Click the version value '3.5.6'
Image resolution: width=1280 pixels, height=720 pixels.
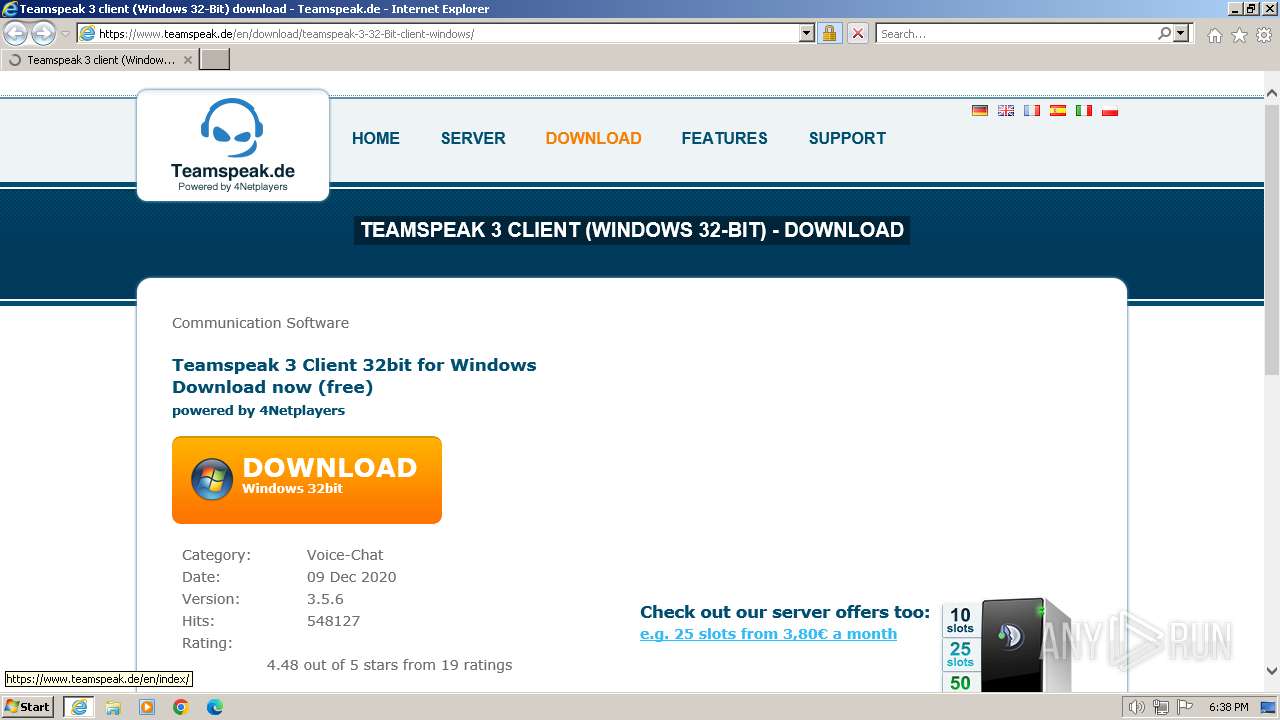pyautogui.click(x=325, y=599)
